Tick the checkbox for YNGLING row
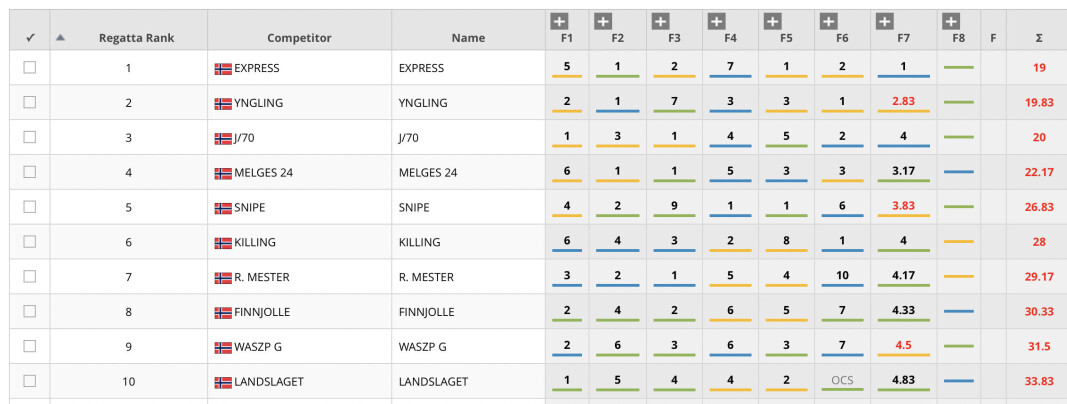This screenshot has width=1067, height=404. click(x=29, y=102)
